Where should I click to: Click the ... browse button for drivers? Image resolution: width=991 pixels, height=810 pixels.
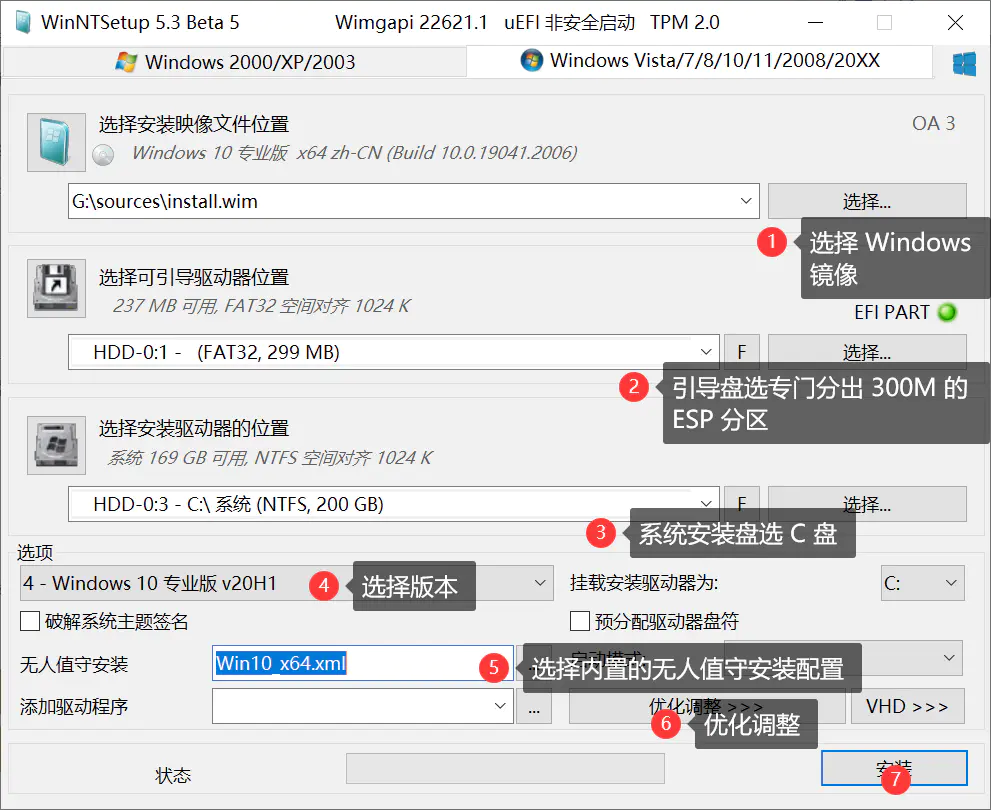pyautogui.click(x=534, y=706)
